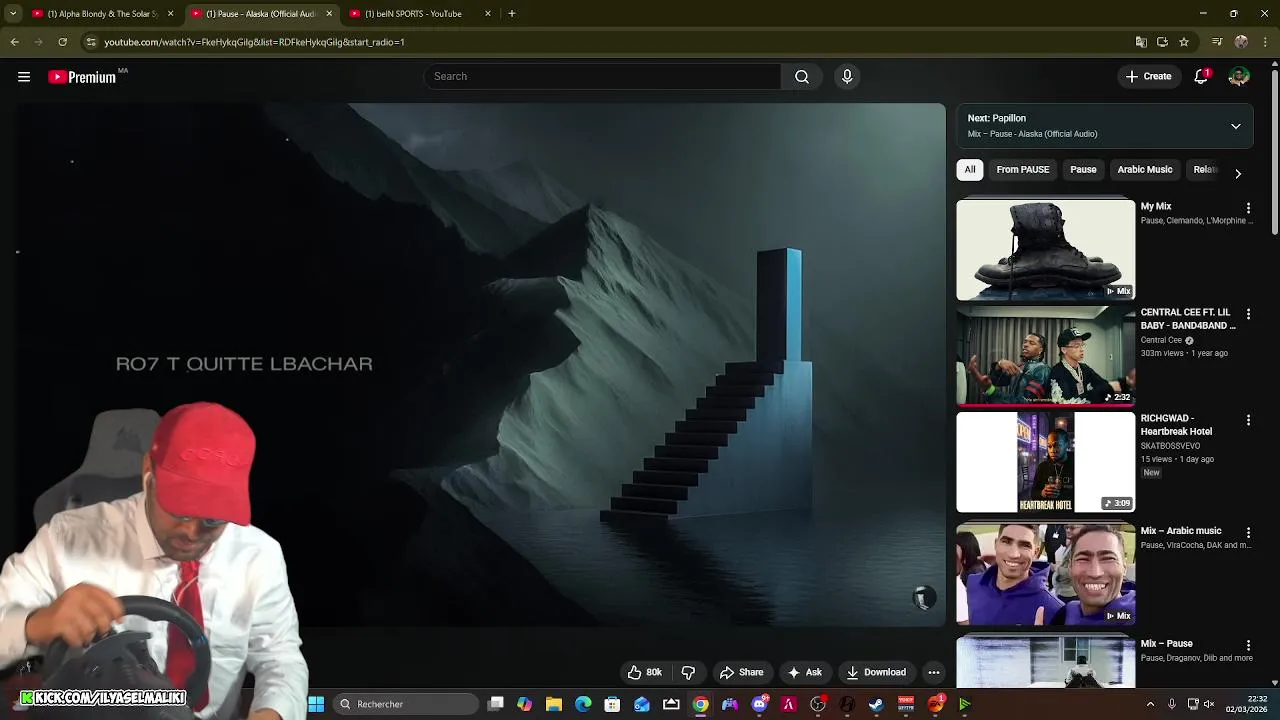Screen dimensions: 1280x720
Task: Open Windows Start menu
Action: (x=316, y=704)
